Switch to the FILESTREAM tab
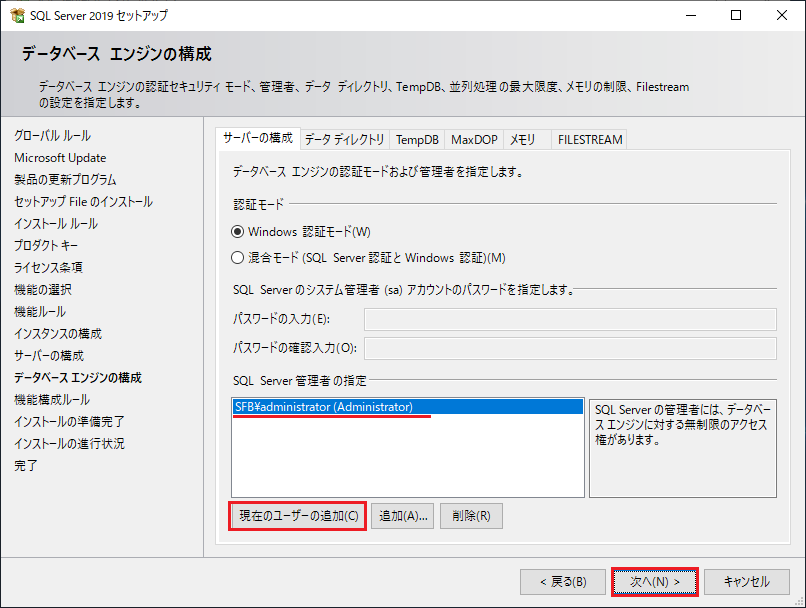The width and height of the screenshot is (806, 608). pos(589,139)
